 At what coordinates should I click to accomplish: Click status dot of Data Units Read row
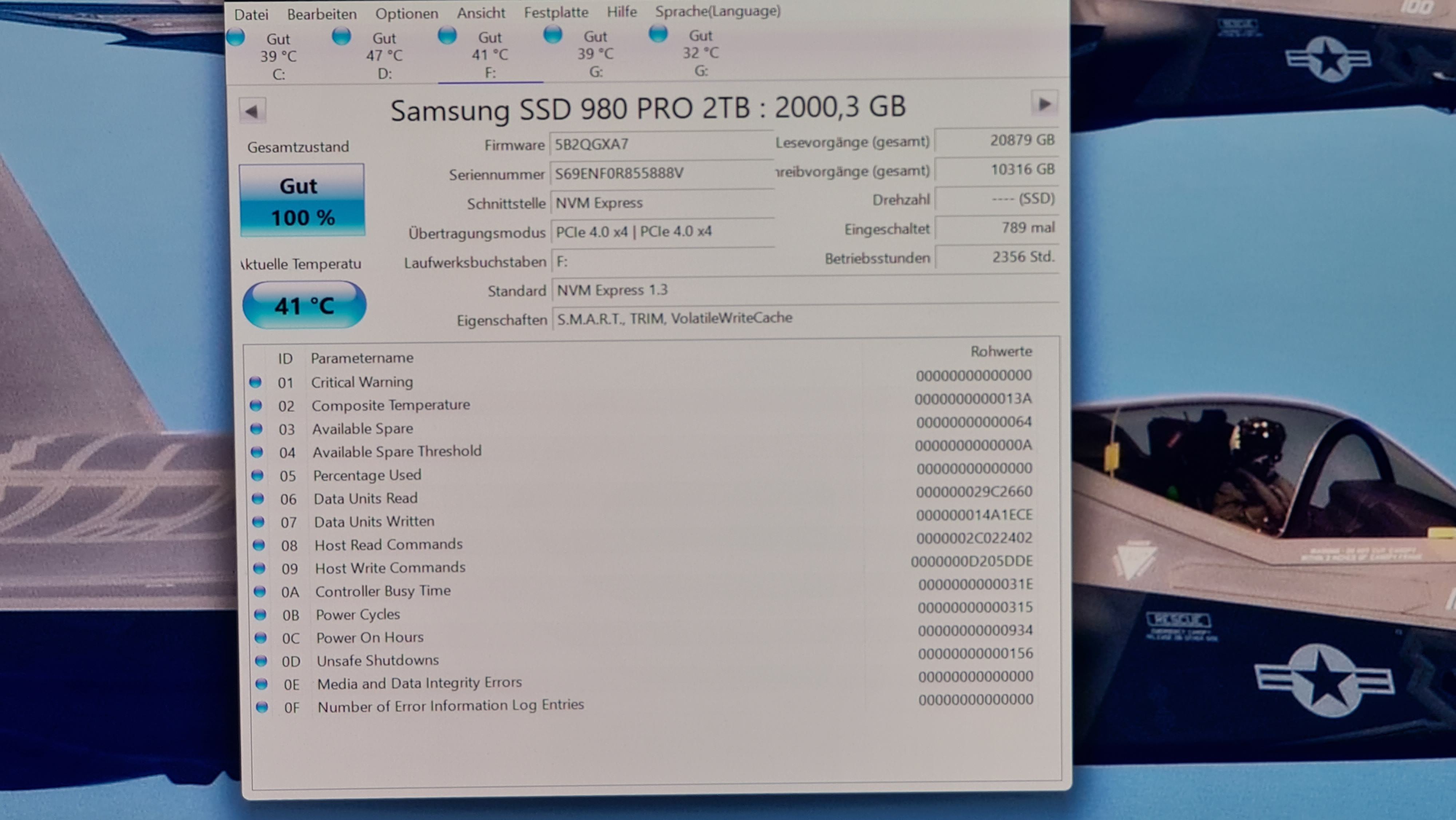[x=258, y=498]
